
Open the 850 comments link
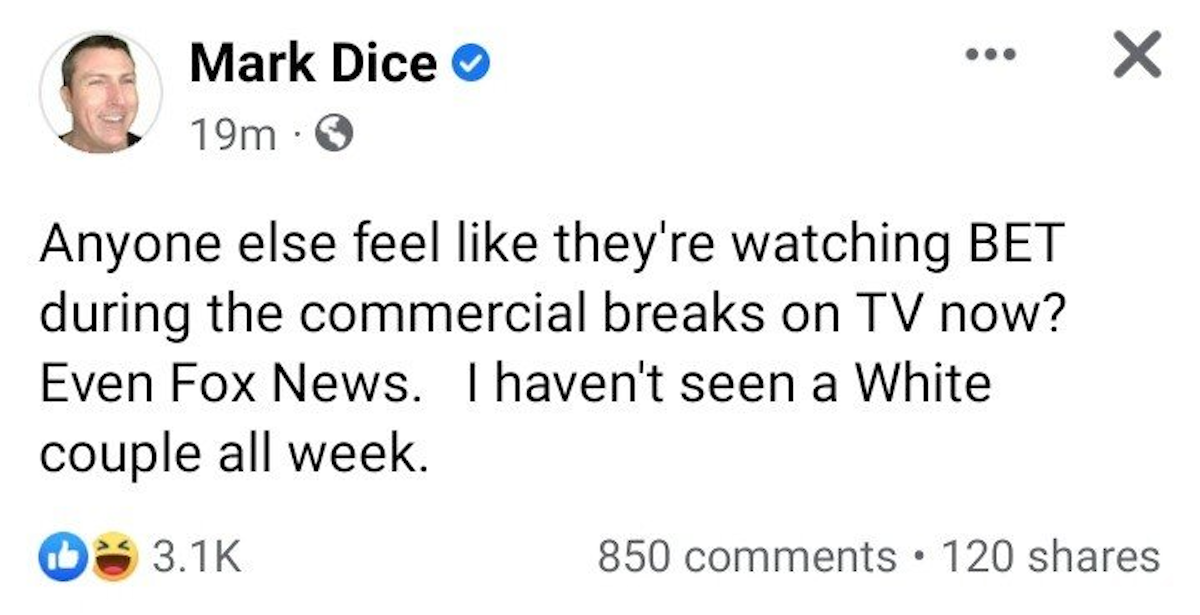click(746, 556)
